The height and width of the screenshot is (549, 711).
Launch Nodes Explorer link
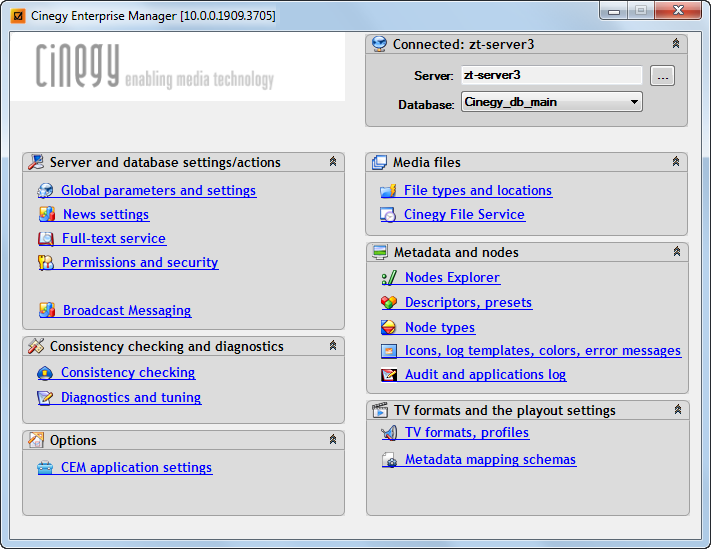[452, 277]
